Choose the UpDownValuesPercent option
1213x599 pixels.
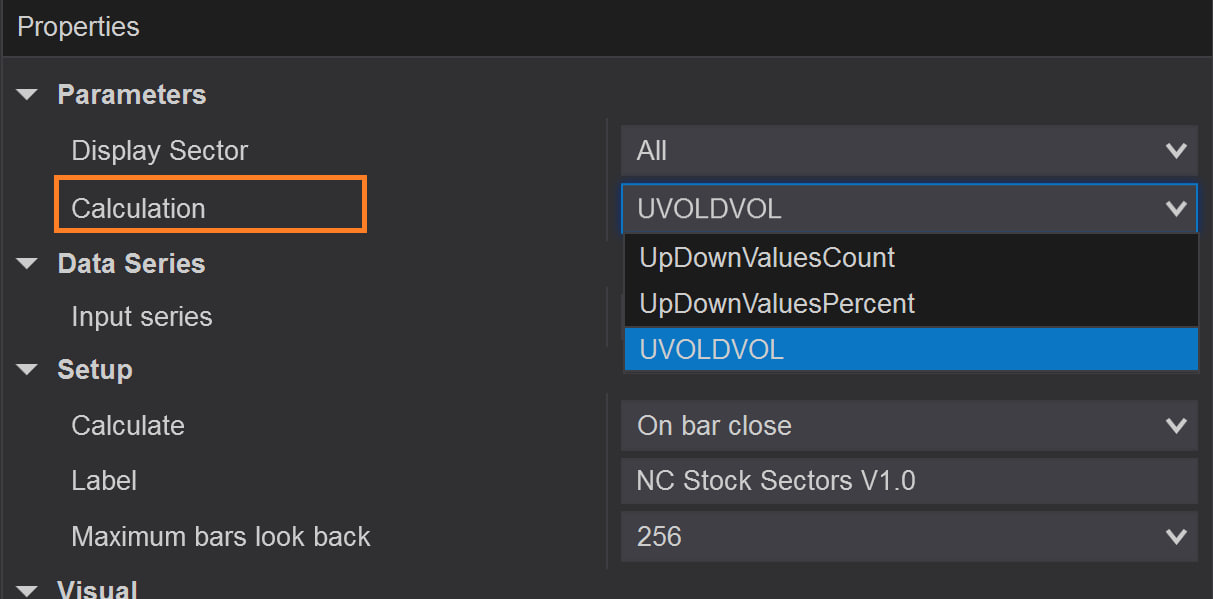coord(777,303)
